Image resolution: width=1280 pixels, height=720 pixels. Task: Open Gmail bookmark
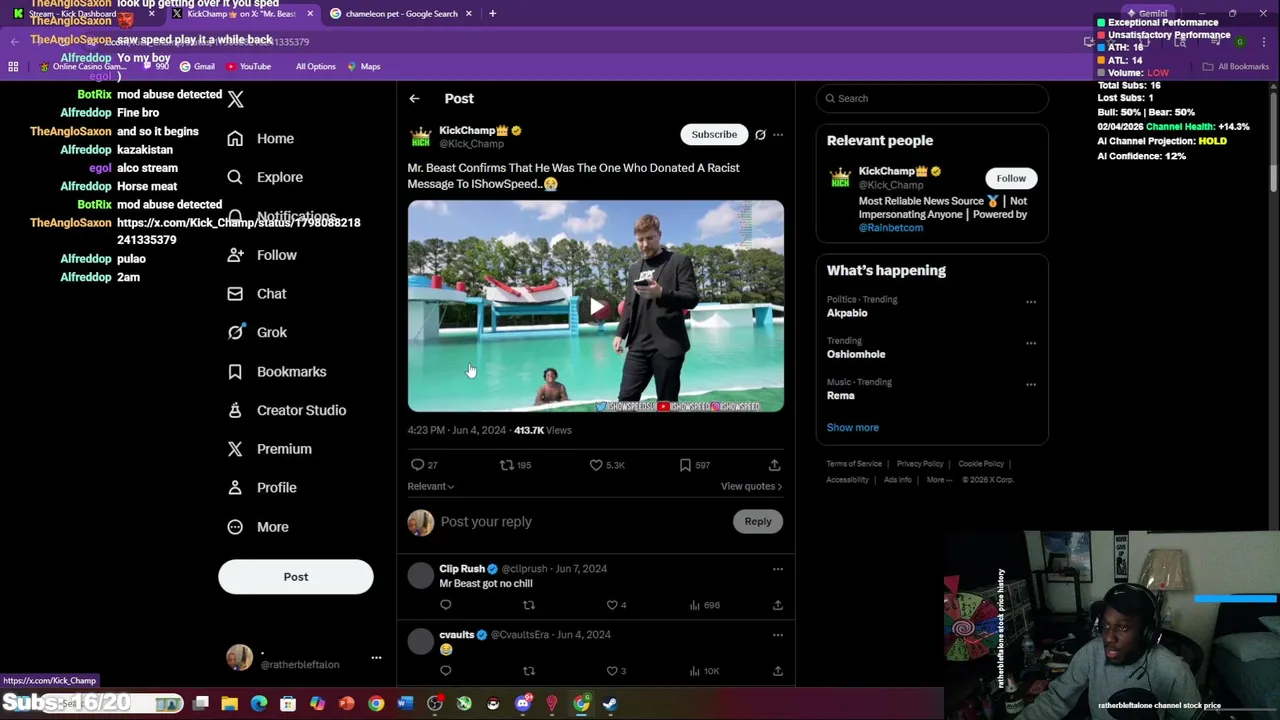pos(197,67)
